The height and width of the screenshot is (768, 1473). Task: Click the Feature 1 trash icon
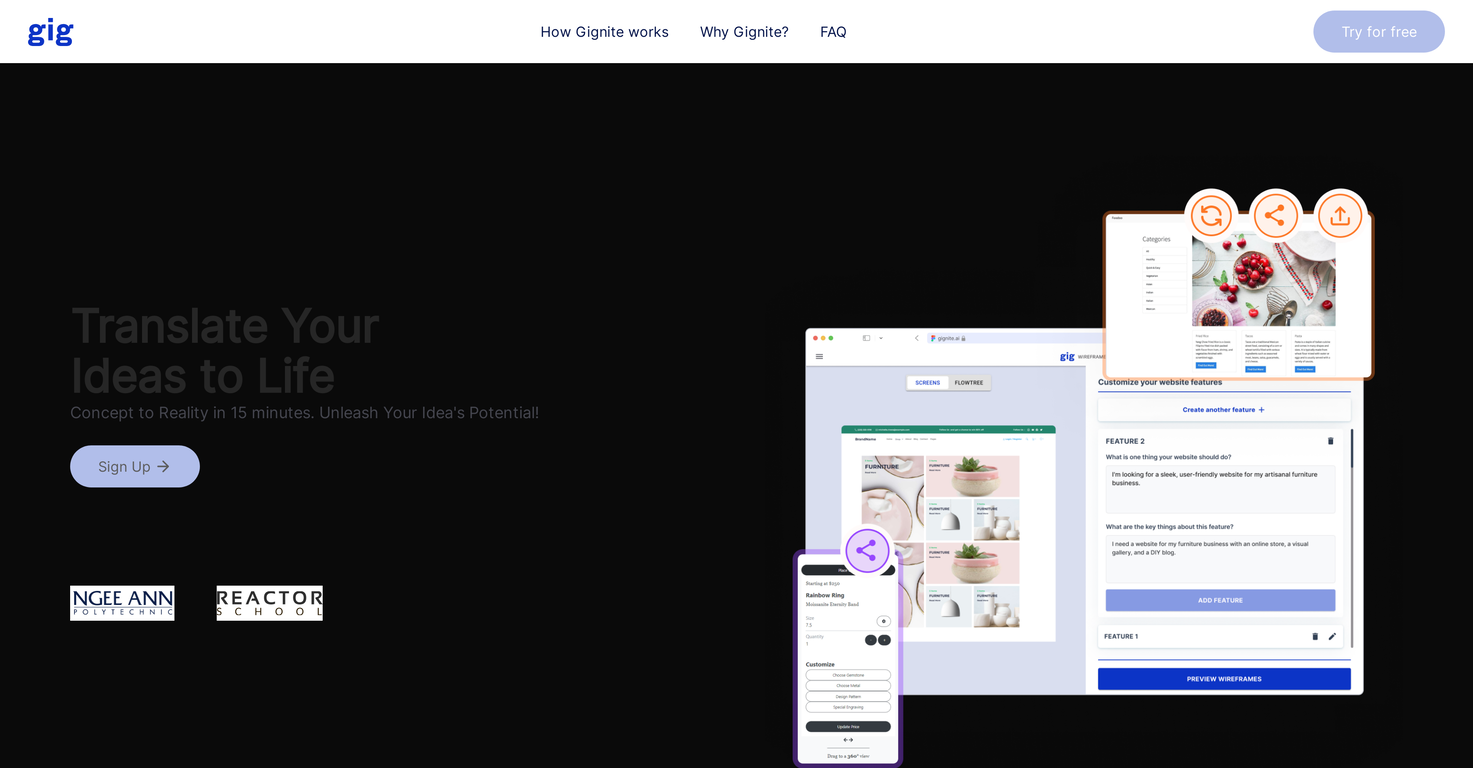(x=1315, y=636)
